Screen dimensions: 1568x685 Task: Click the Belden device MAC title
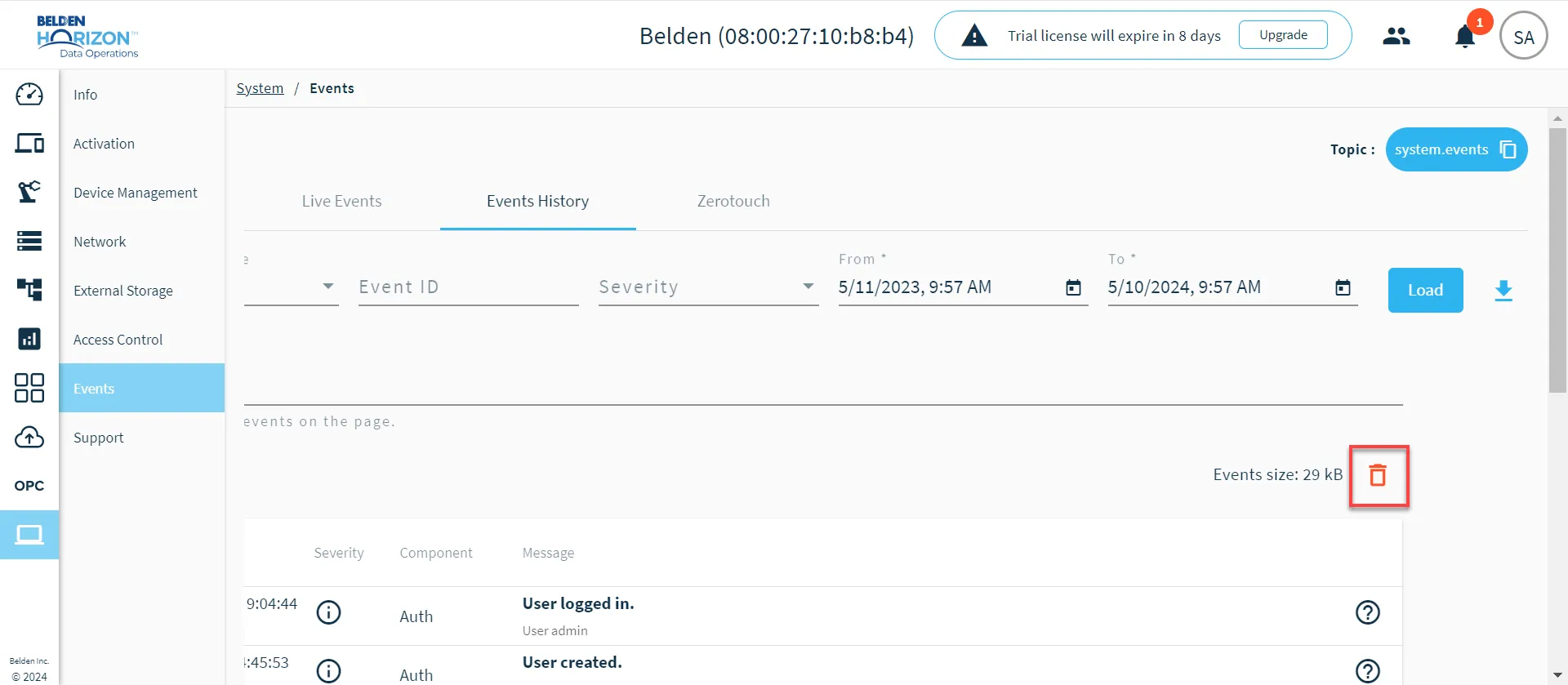(777, 36)
